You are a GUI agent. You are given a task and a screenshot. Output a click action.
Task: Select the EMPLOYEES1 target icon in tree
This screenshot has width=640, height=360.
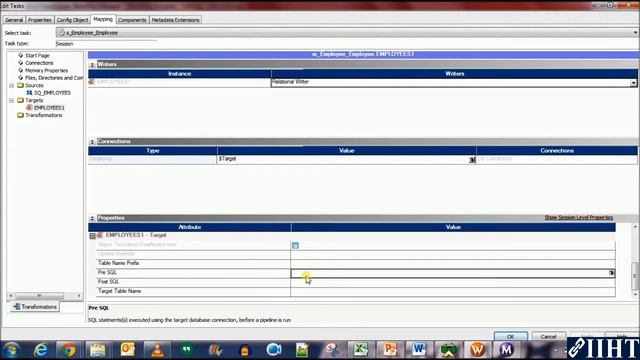pos(29,107)
